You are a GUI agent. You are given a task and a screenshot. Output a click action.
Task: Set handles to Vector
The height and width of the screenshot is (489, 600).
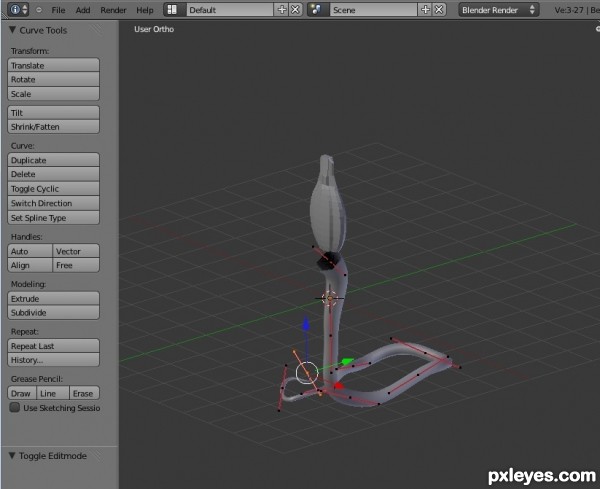point(76,251)
